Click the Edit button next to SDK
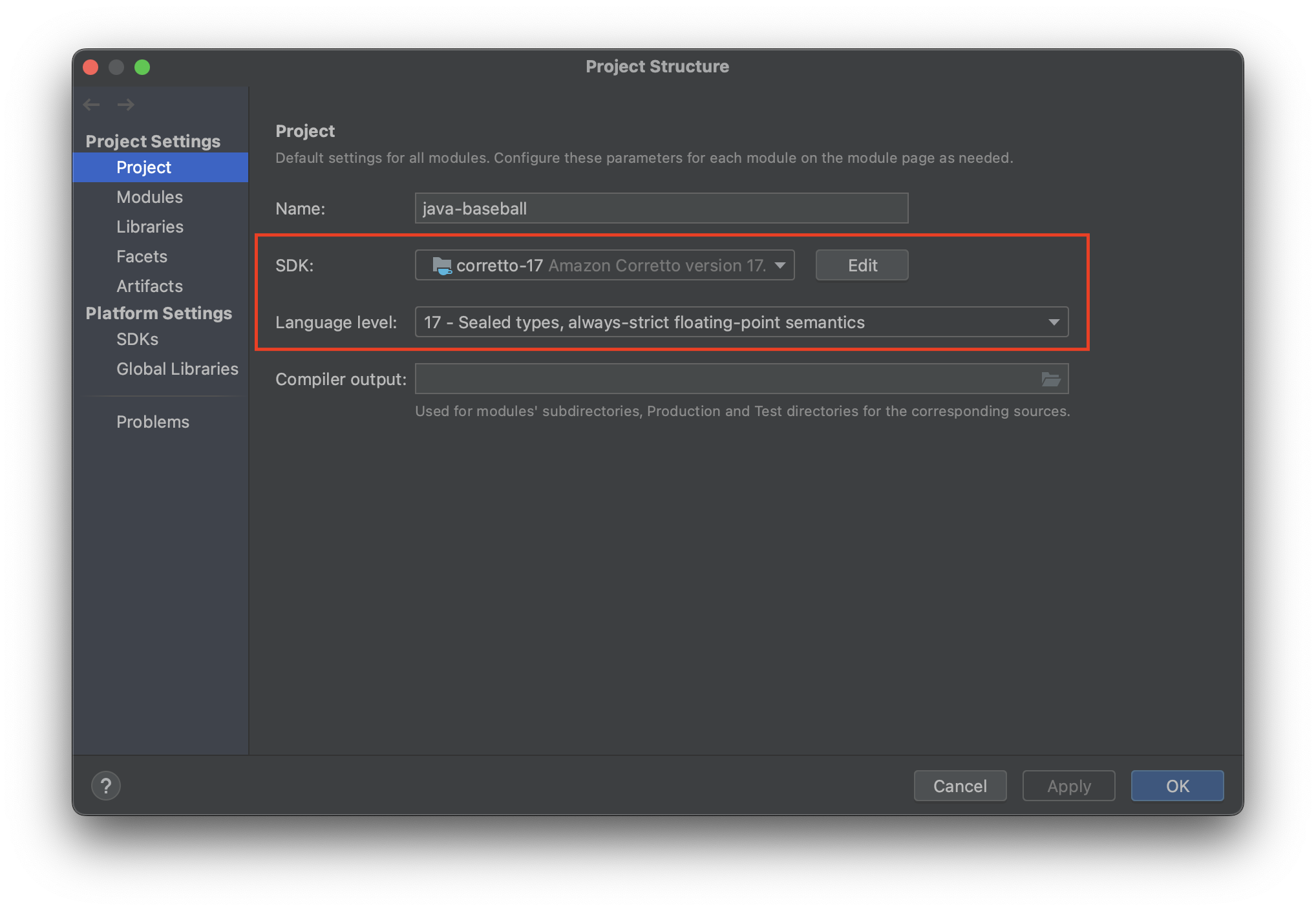 (862, 266)
